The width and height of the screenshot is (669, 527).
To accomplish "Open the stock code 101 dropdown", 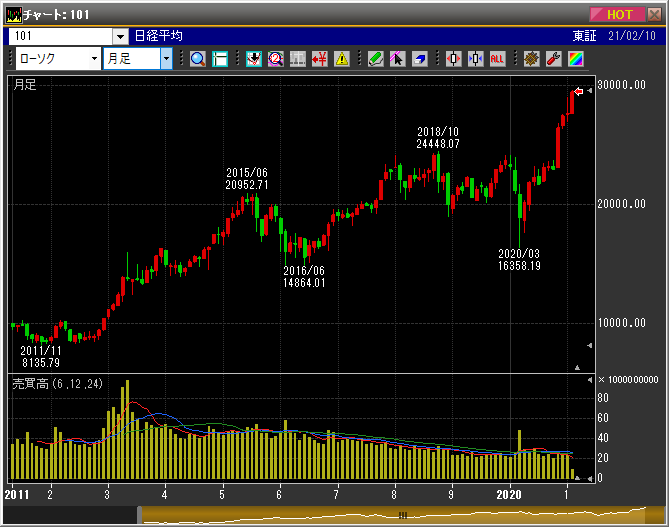I will (x=120, y=36).
